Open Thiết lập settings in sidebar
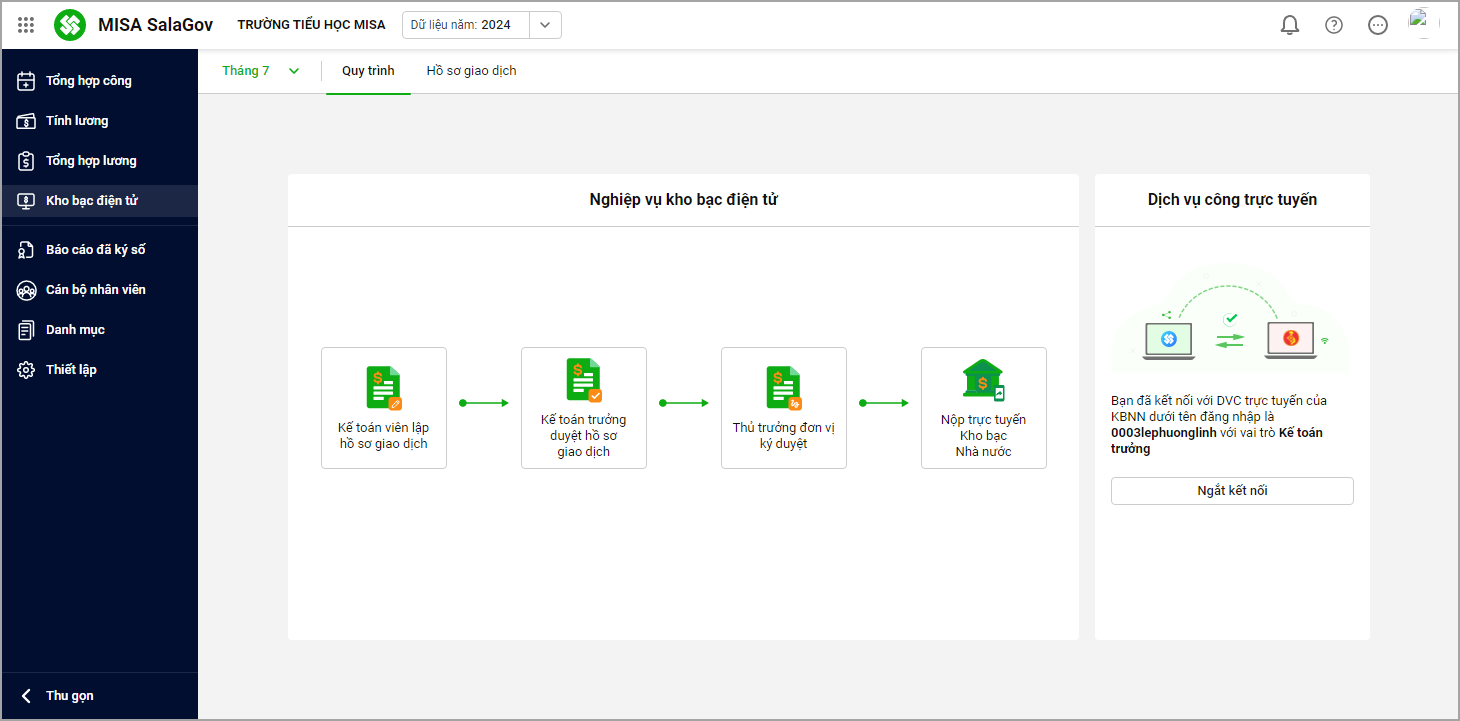The width and height of the screenshot is (1460, 721). 71,370
